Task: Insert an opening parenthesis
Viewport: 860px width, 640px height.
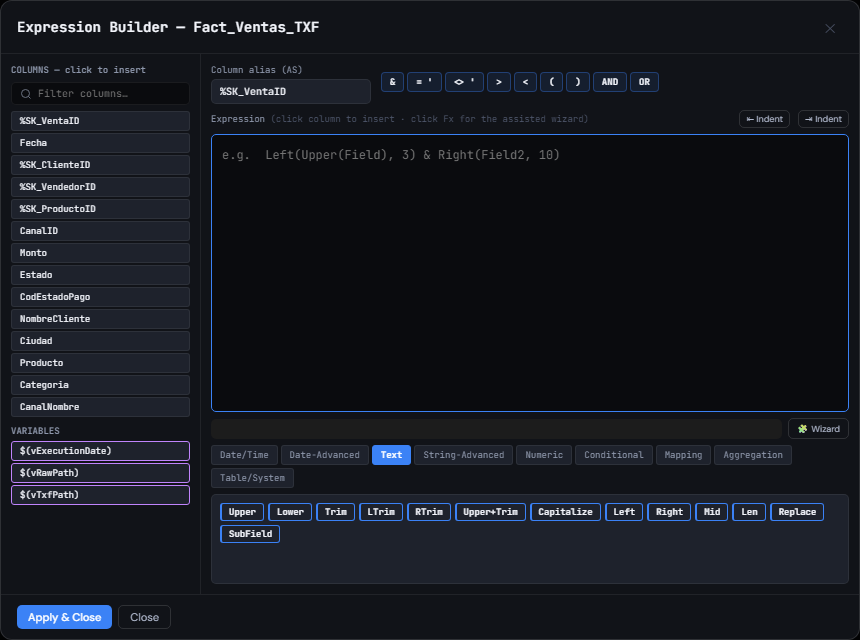Action: pos(552,82)
